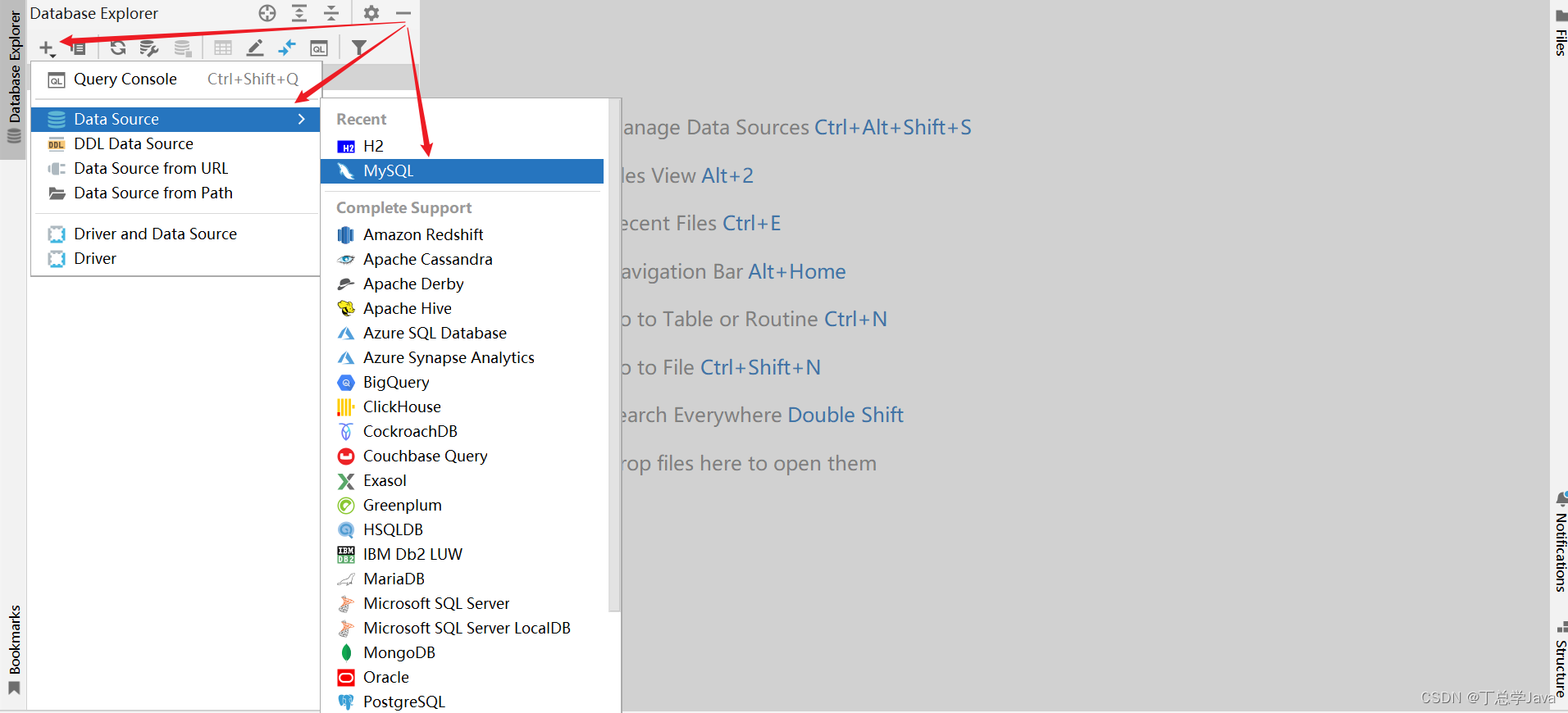The height and width of the screenshot is (713, 1568).
Task: Choose BigQuery data source
Action: (463, 383)
